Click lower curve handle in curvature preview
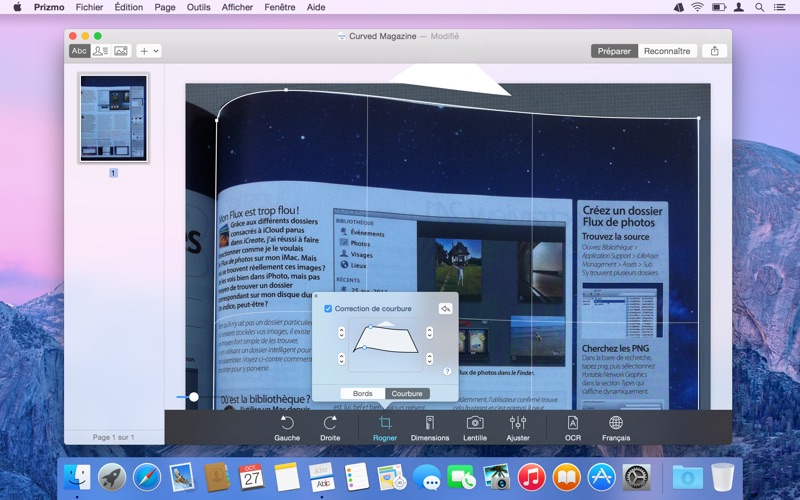 [x=364, y=347]
